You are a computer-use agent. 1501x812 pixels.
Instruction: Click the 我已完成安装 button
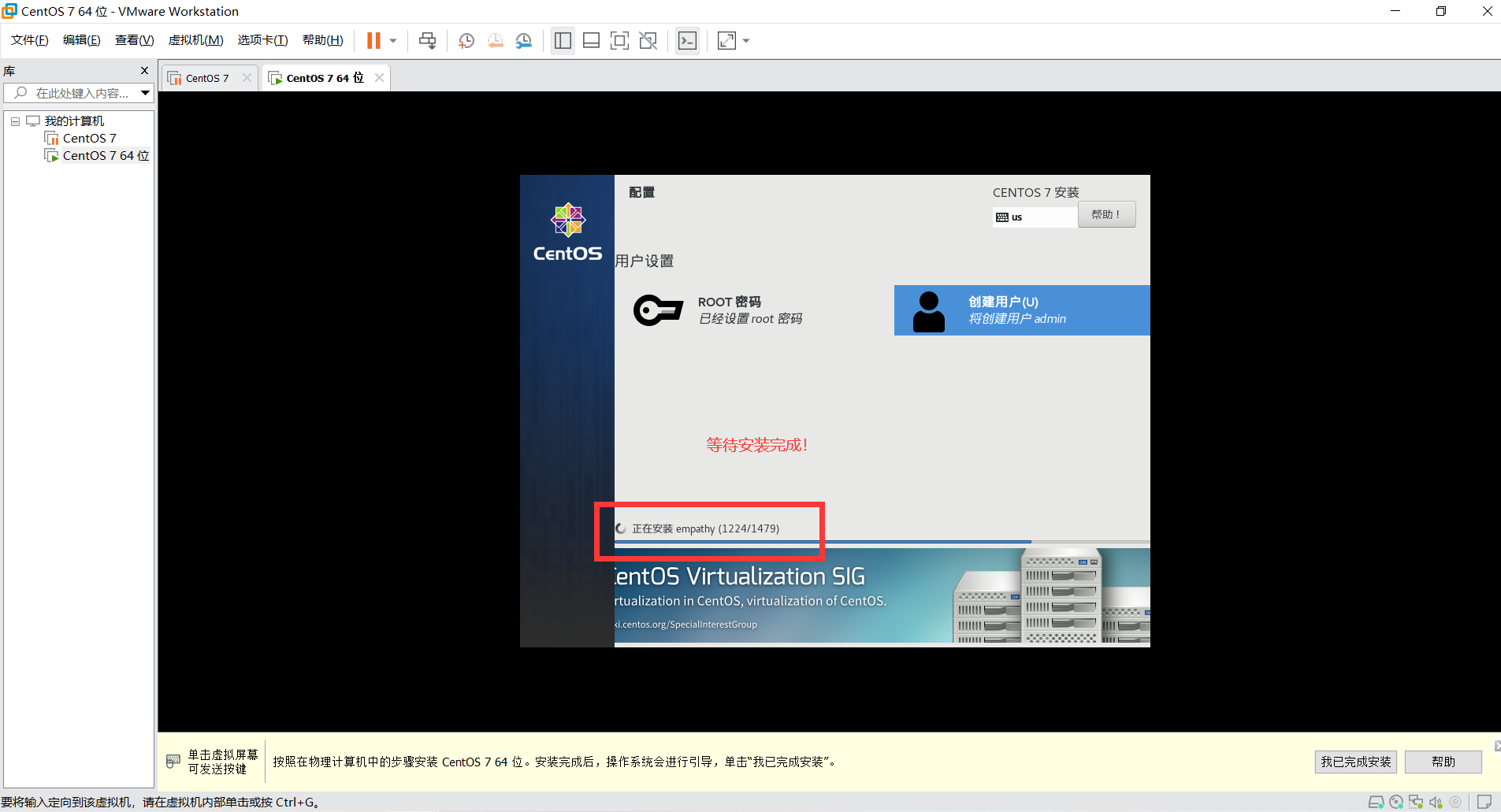(x=1355, y=762)
